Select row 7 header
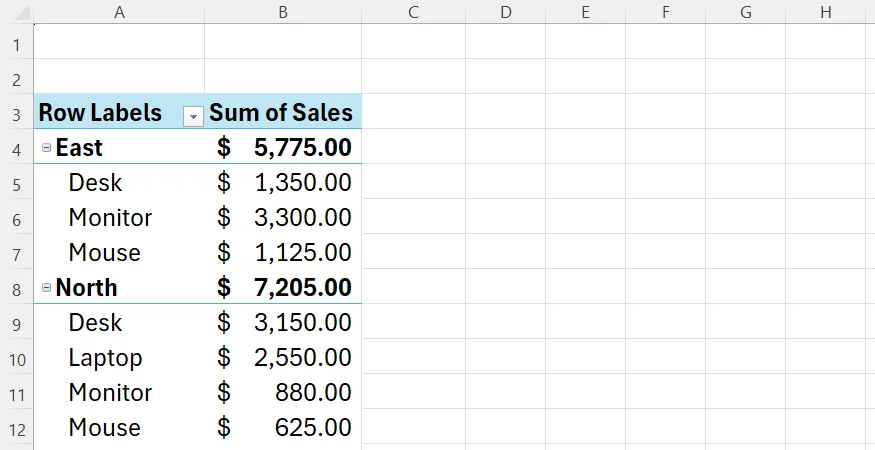Image resolution: width=875 pixels, height=450 pixels. [17, 251]
